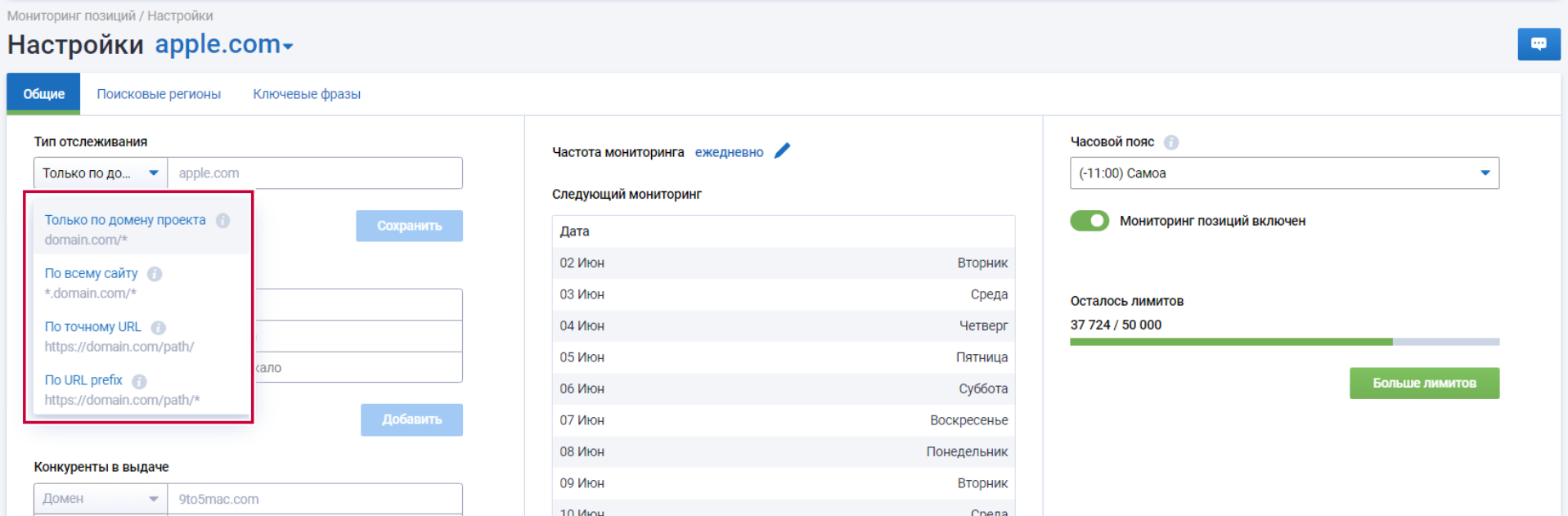
Task: Disable the Мониторинг позиций включен toggle
Action: pos(1090,221)
